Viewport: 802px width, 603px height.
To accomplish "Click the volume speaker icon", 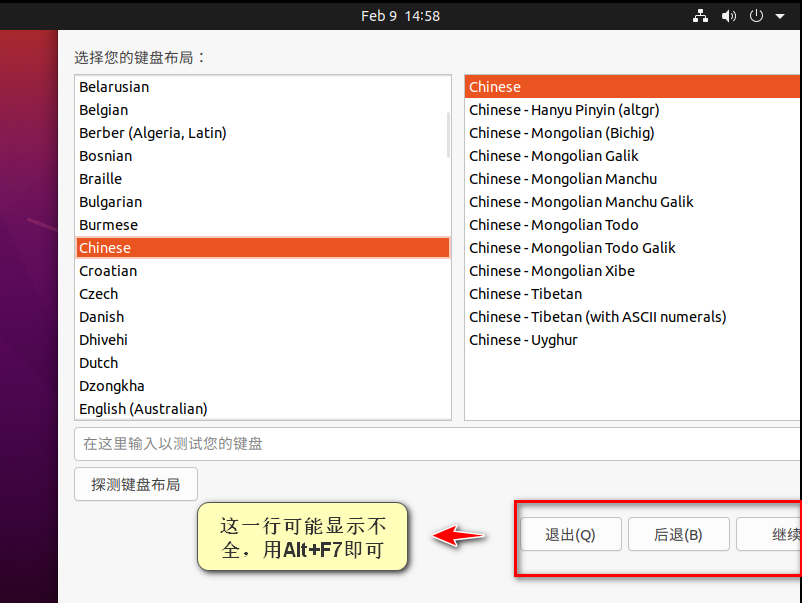I will [728, 15].
